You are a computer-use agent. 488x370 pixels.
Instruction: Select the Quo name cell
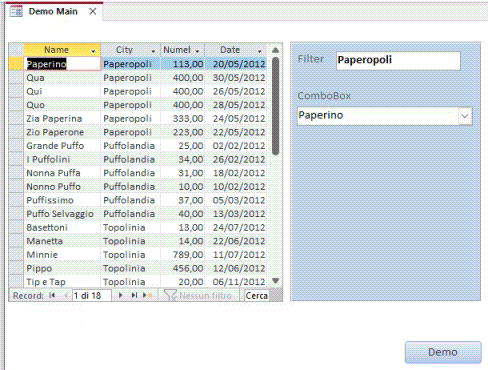[62, 105]
